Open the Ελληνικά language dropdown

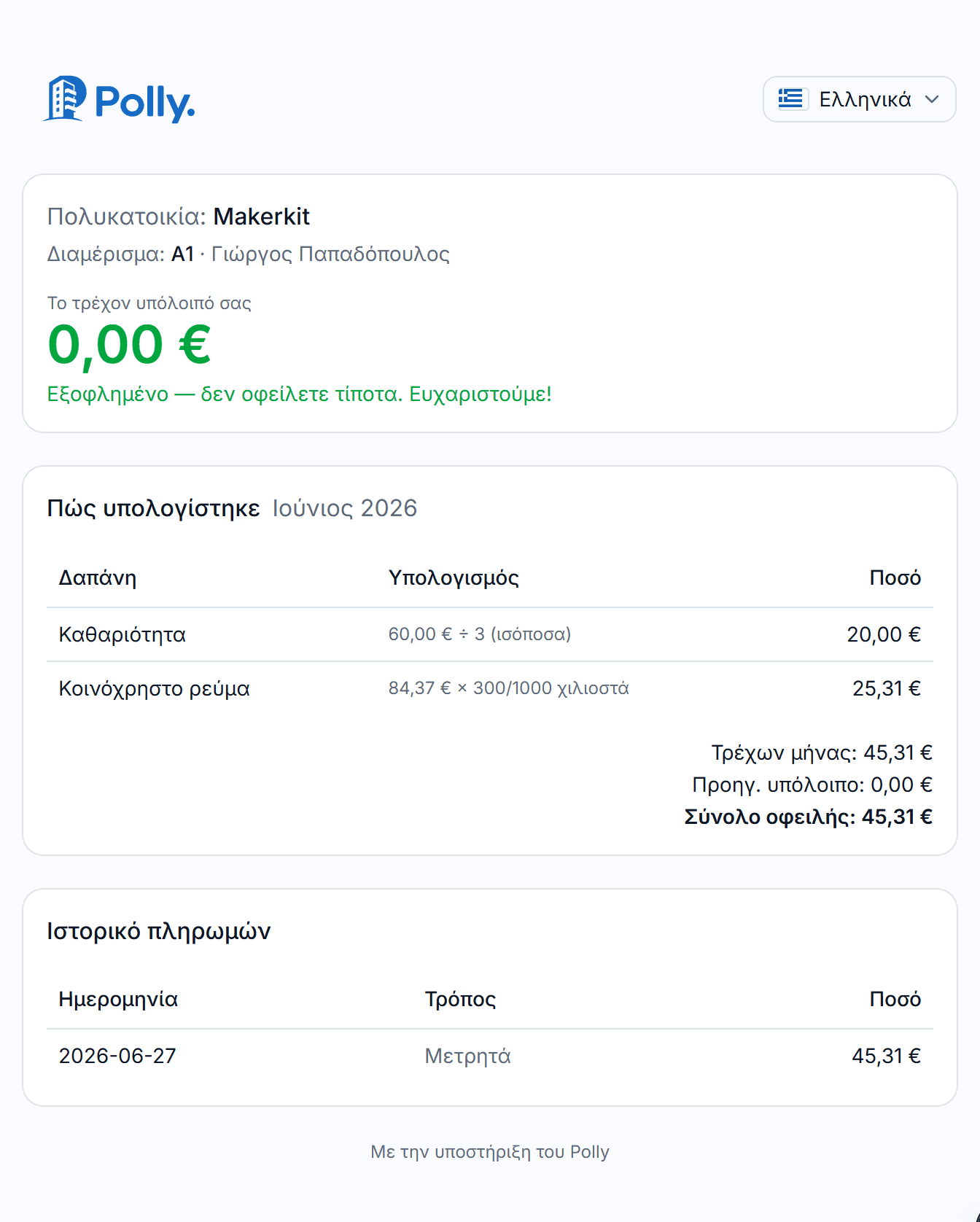tap(859, 99)
